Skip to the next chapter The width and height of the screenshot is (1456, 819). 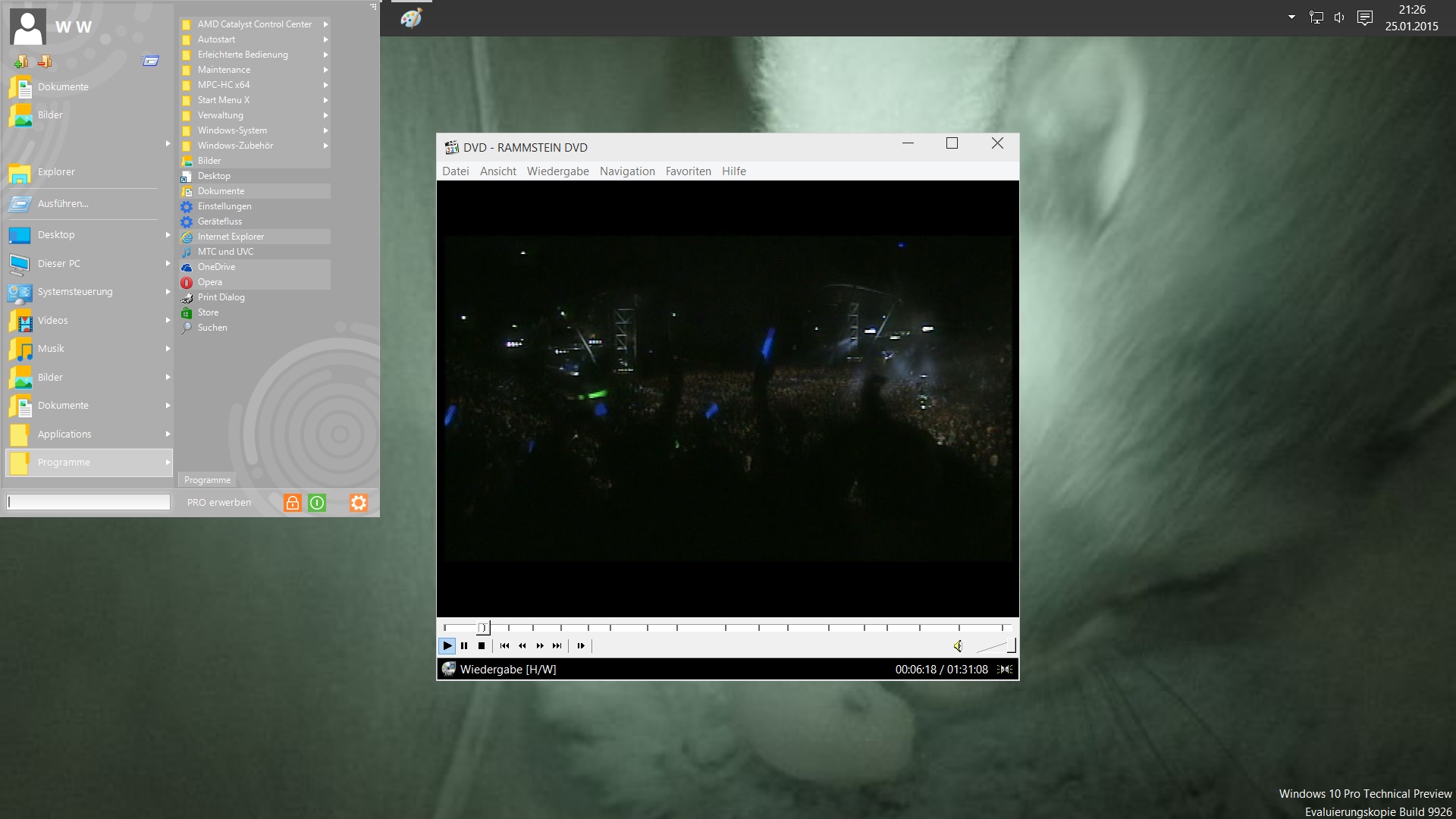[x=557, y=646]
